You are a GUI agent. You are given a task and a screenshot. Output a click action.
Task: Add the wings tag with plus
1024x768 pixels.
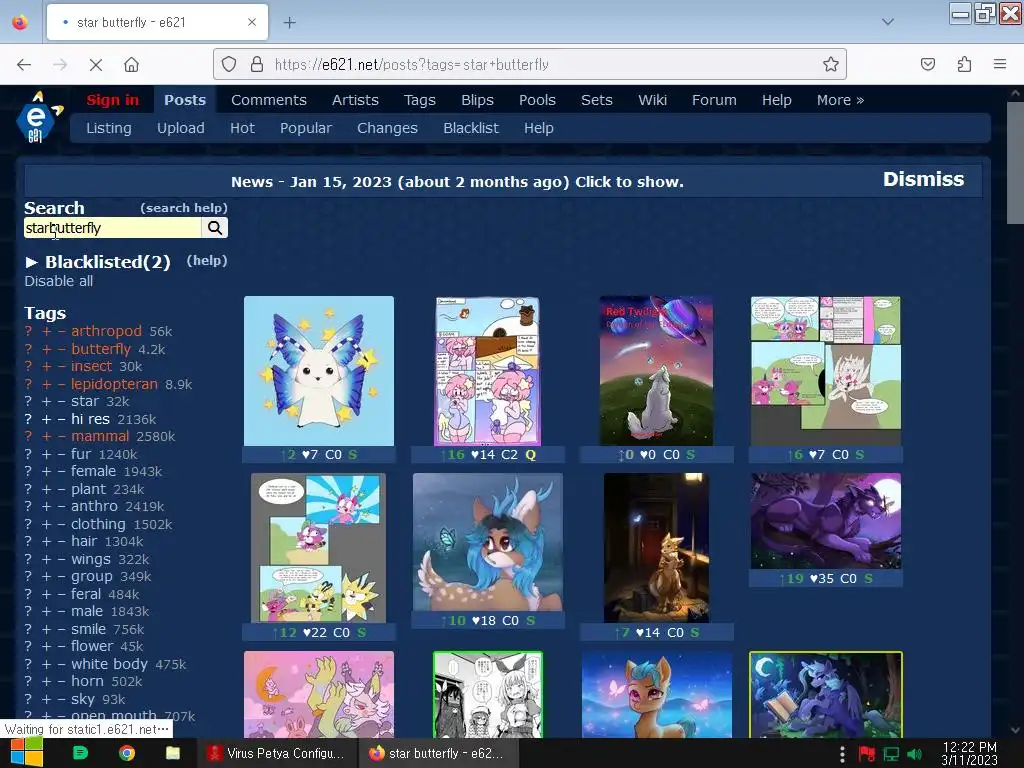point(46,559)
